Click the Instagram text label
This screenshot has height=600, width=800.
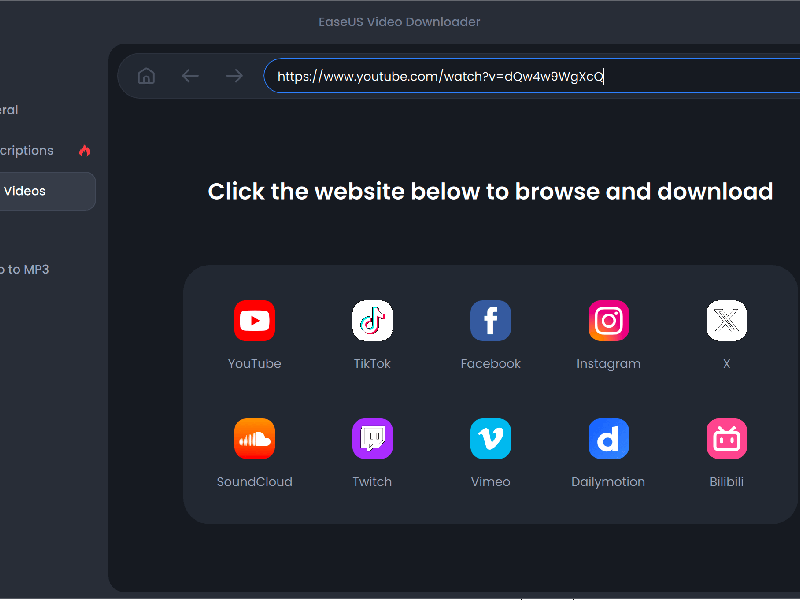point(608,364)
